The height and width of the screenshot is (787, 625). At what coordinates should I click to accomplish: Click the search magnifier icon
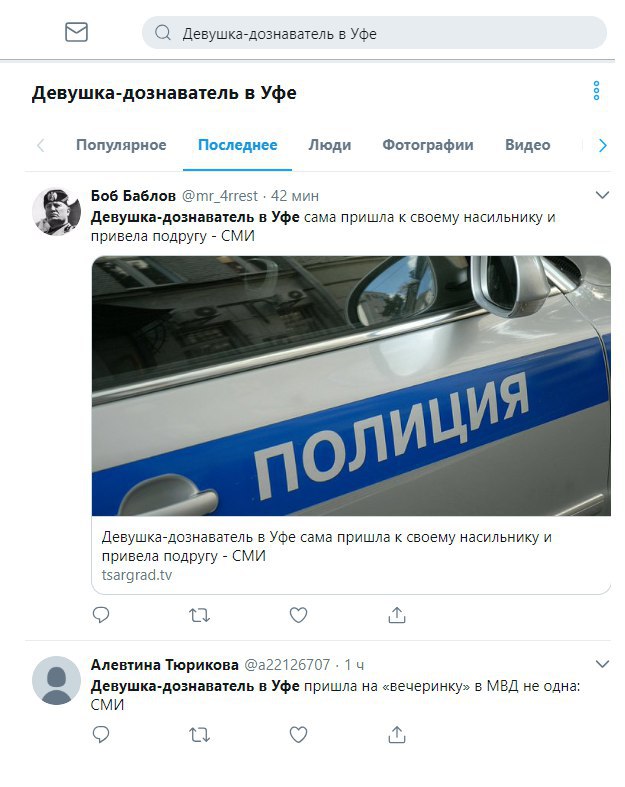(162, 33)
